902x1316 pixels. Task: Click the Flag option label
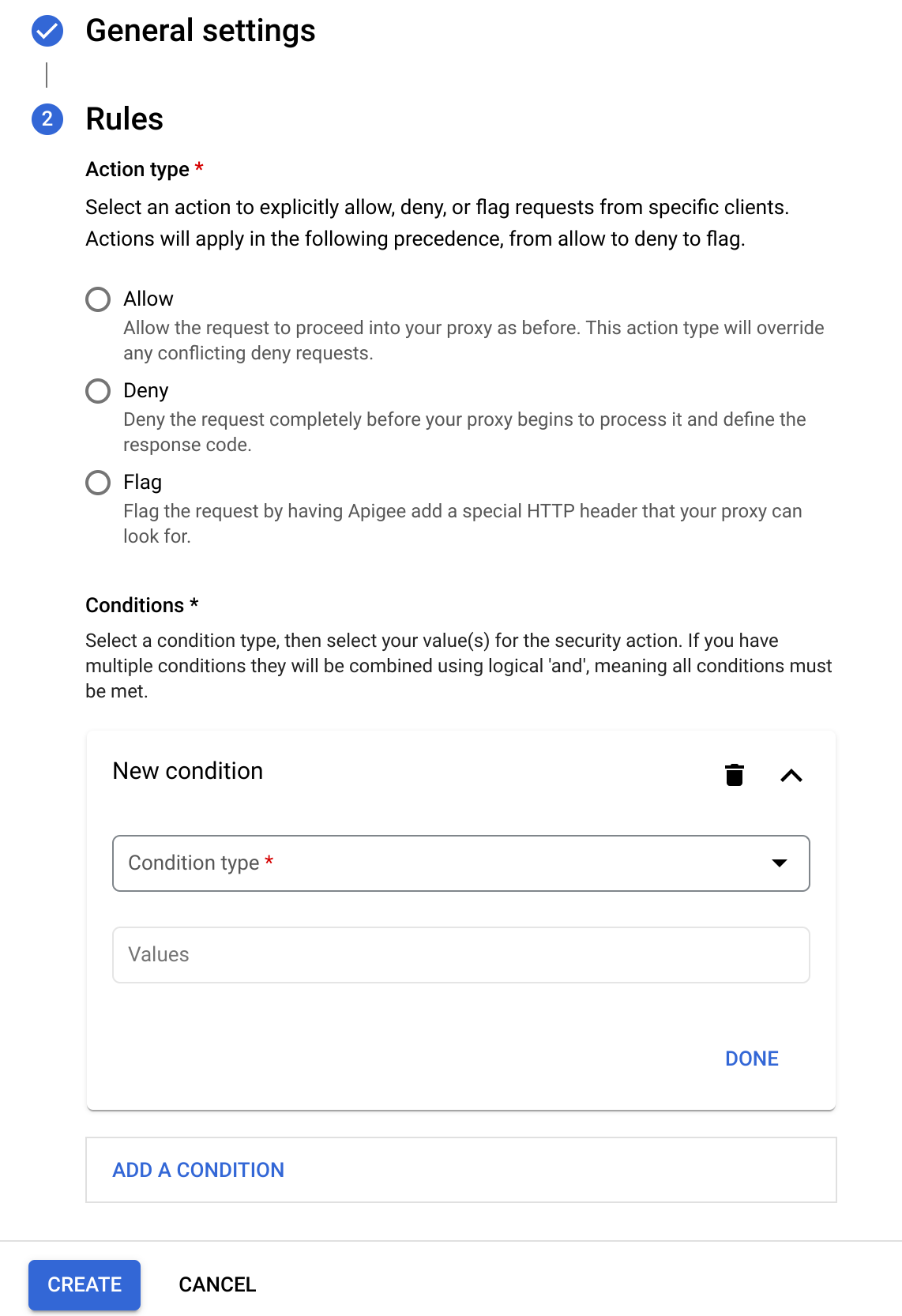[x=143, y=483]
